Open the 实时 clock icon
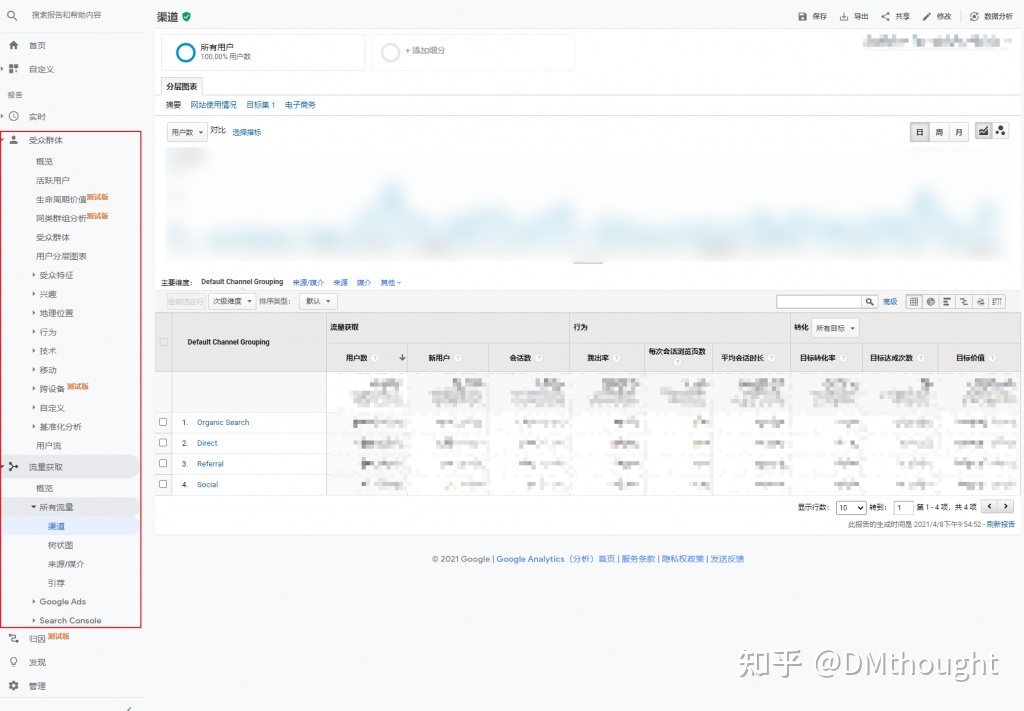The height and width of the screenshot is (711, 1024). click(x=13, y=116)
